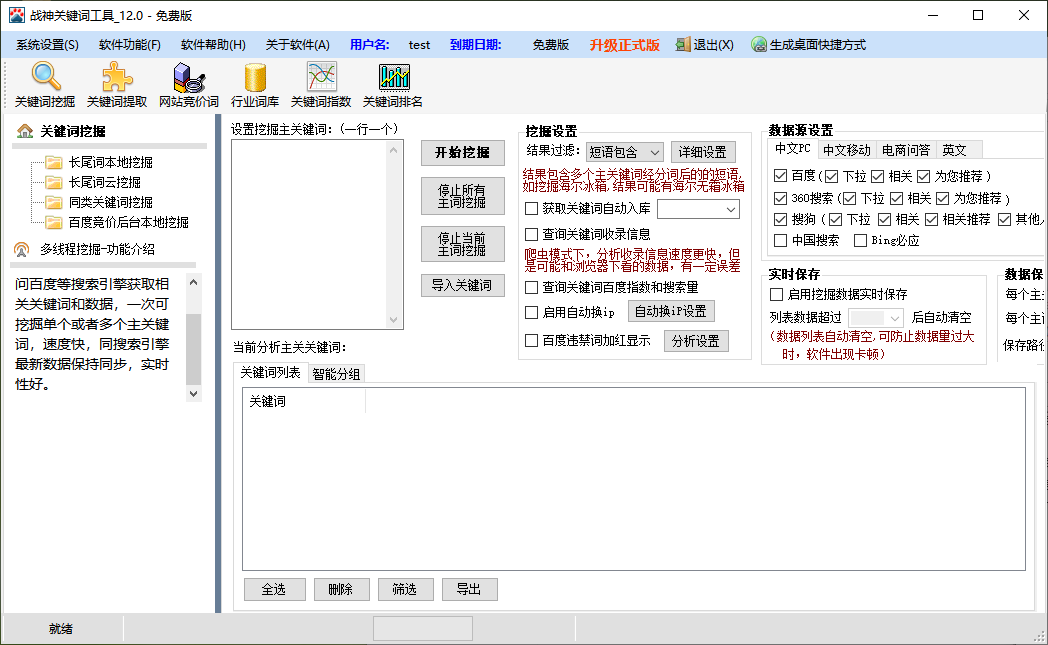Open the 行业词库 database tool
Screen dimensions: 1048x645
(255, 84)
